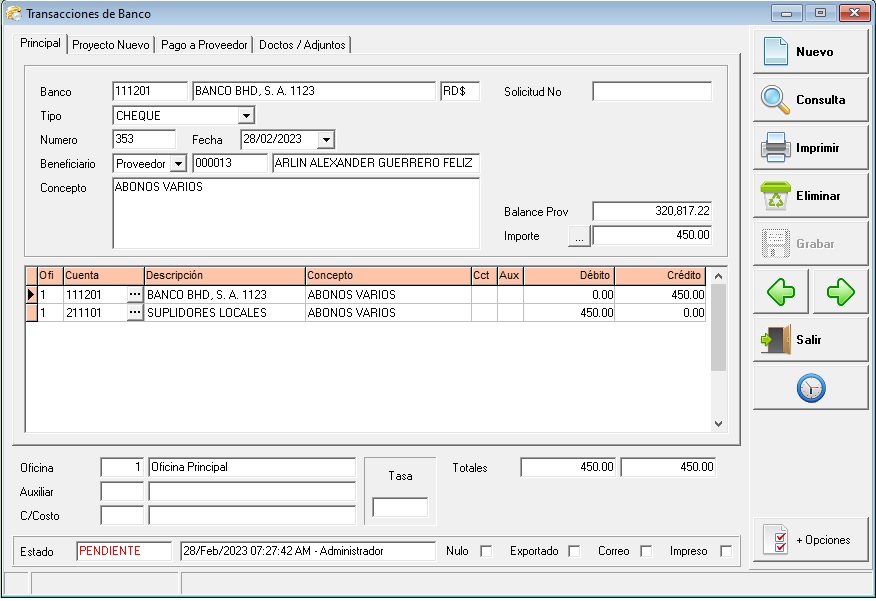Print the transaction using Imprimir

(810, 148)
